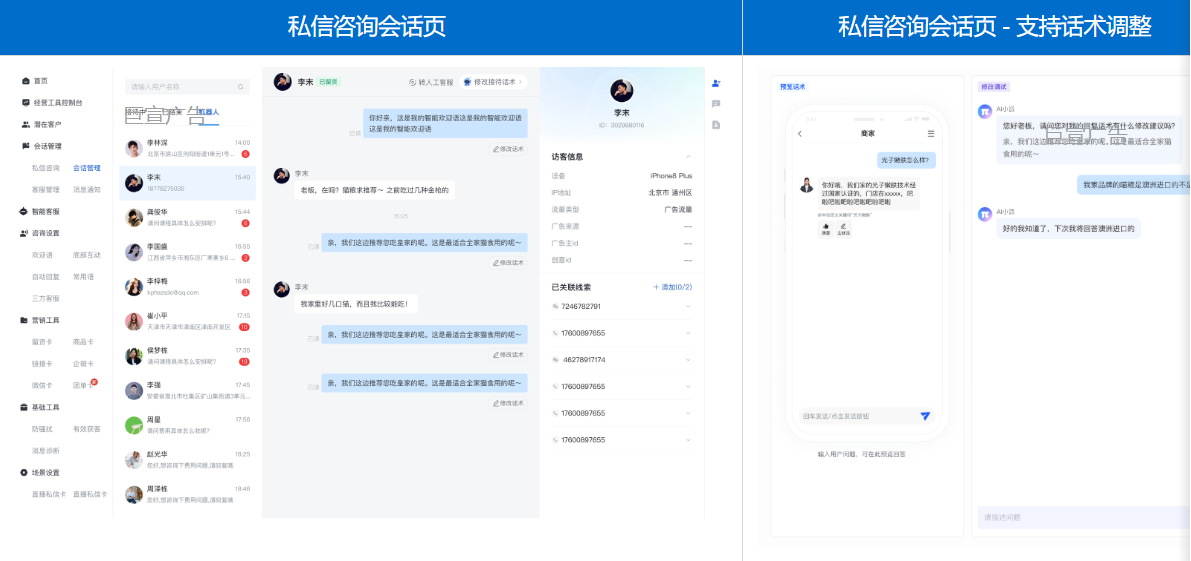This screenshot has height=561, width=1191.
Task: Go to 潜在客户 in the sidebar
Action: [47, 124]
